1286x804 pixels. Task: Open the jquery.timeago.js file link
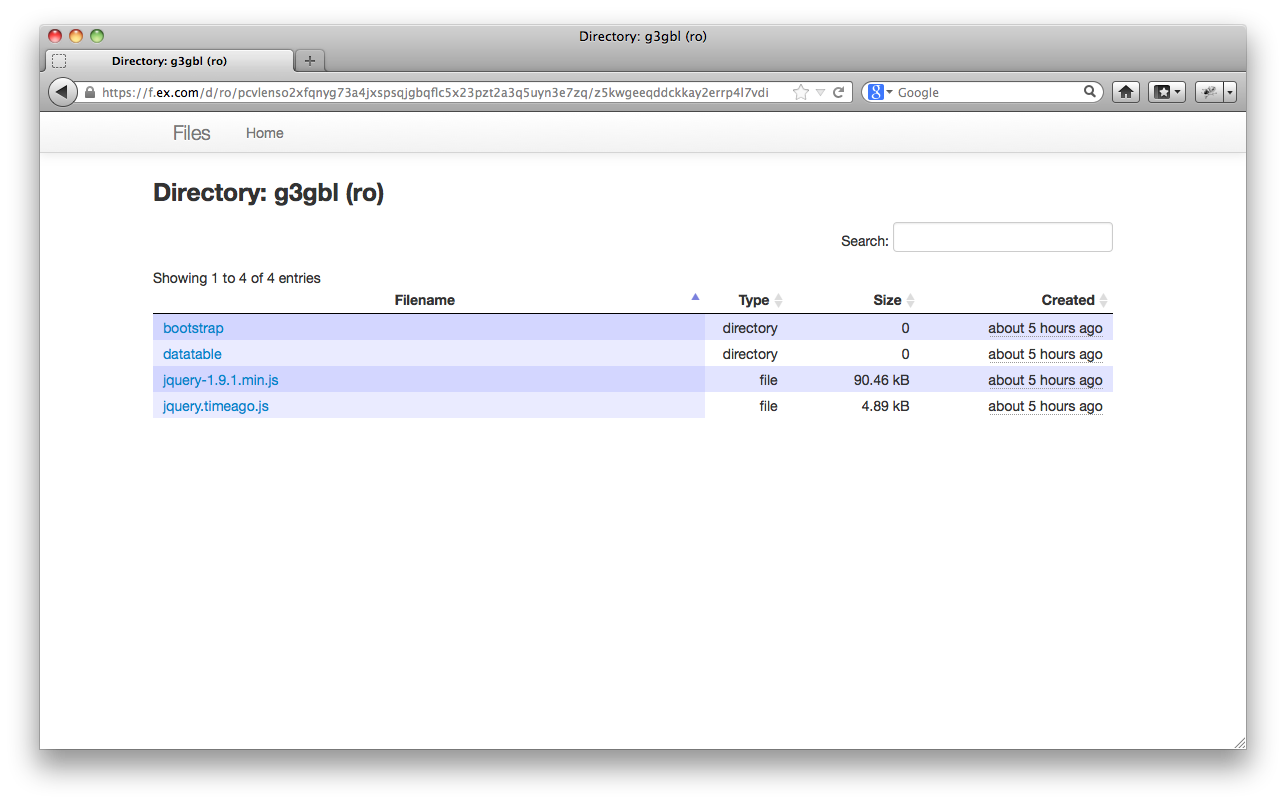(216, 406)
